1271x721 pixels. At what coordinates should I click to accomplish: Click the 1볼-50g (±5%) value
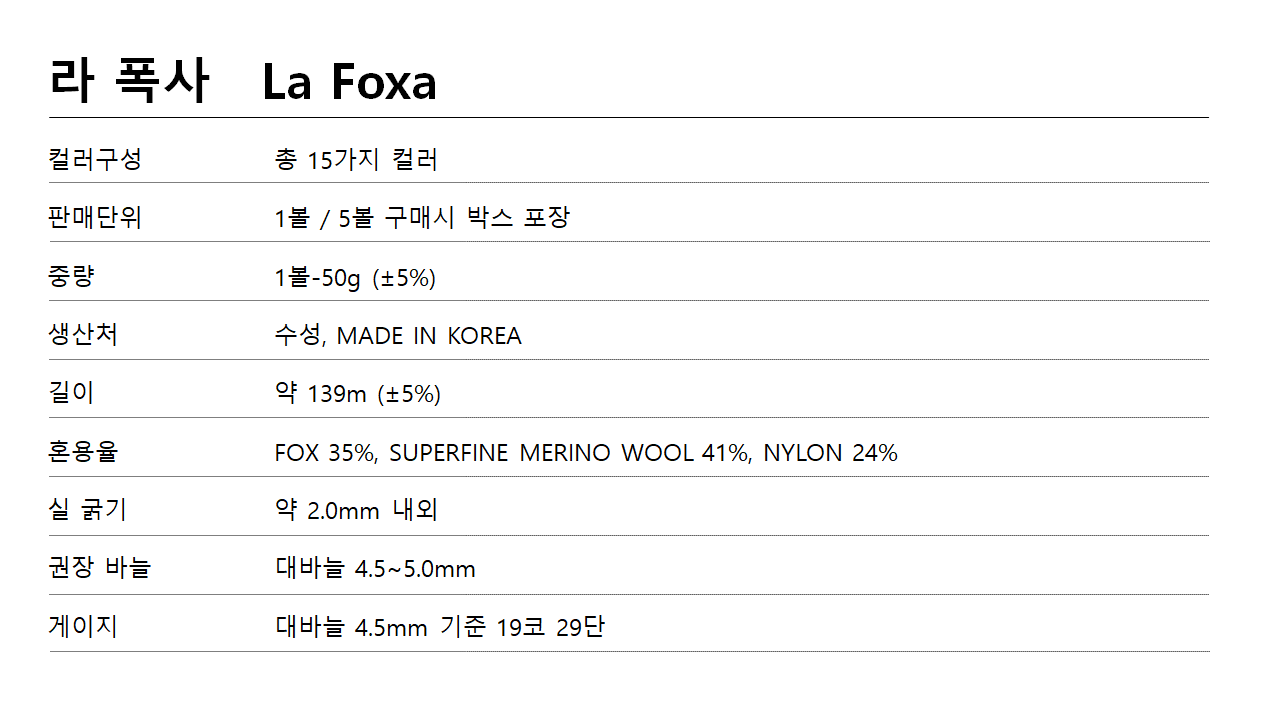(x=355, y=277)
